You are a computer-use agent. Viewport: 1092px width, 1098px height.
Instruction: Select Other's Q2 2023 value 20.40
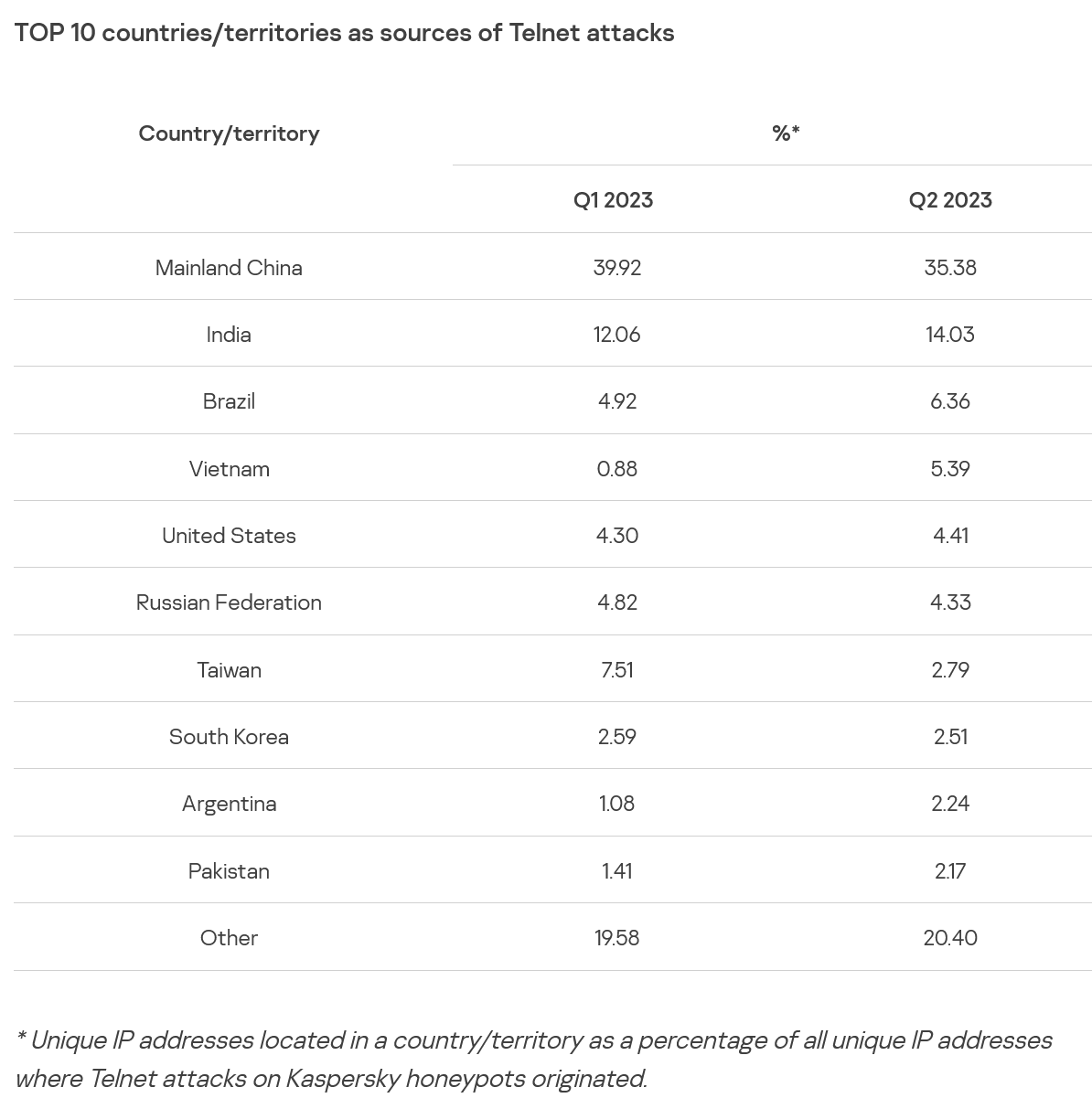[x=949, y=938]
